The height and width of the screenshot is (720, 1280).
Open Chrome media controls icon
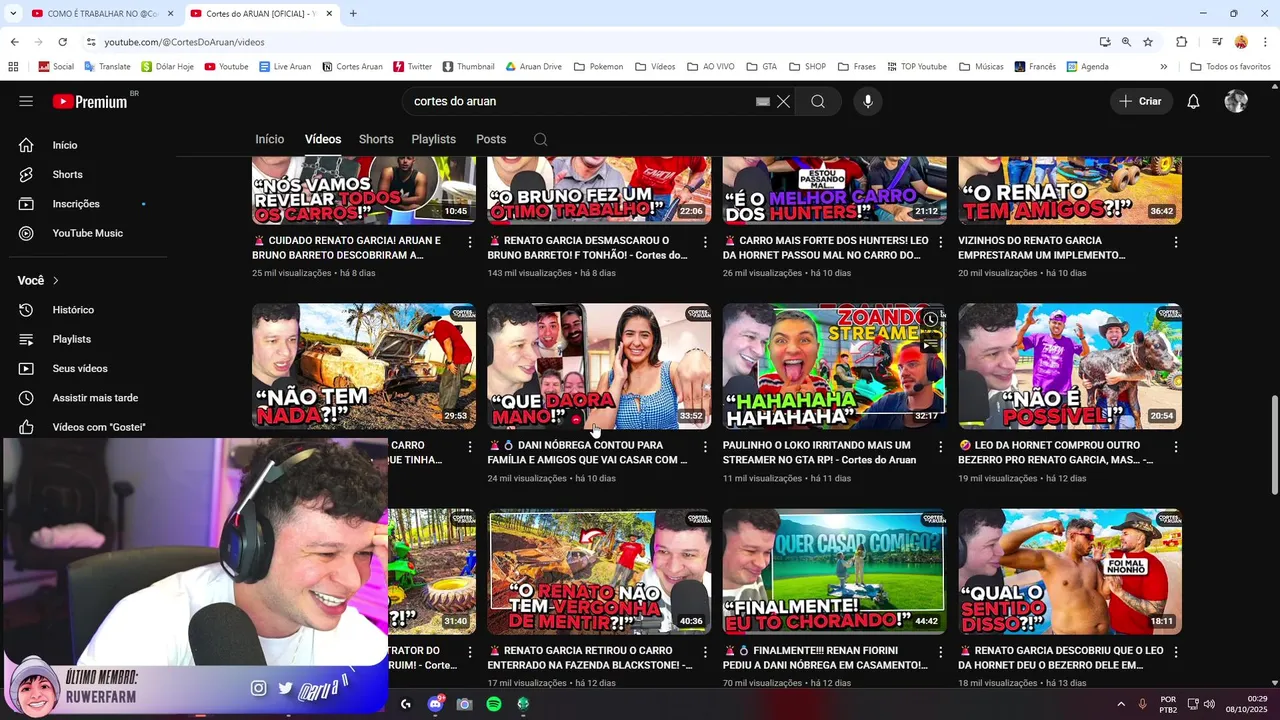(x=1217, y=42)
